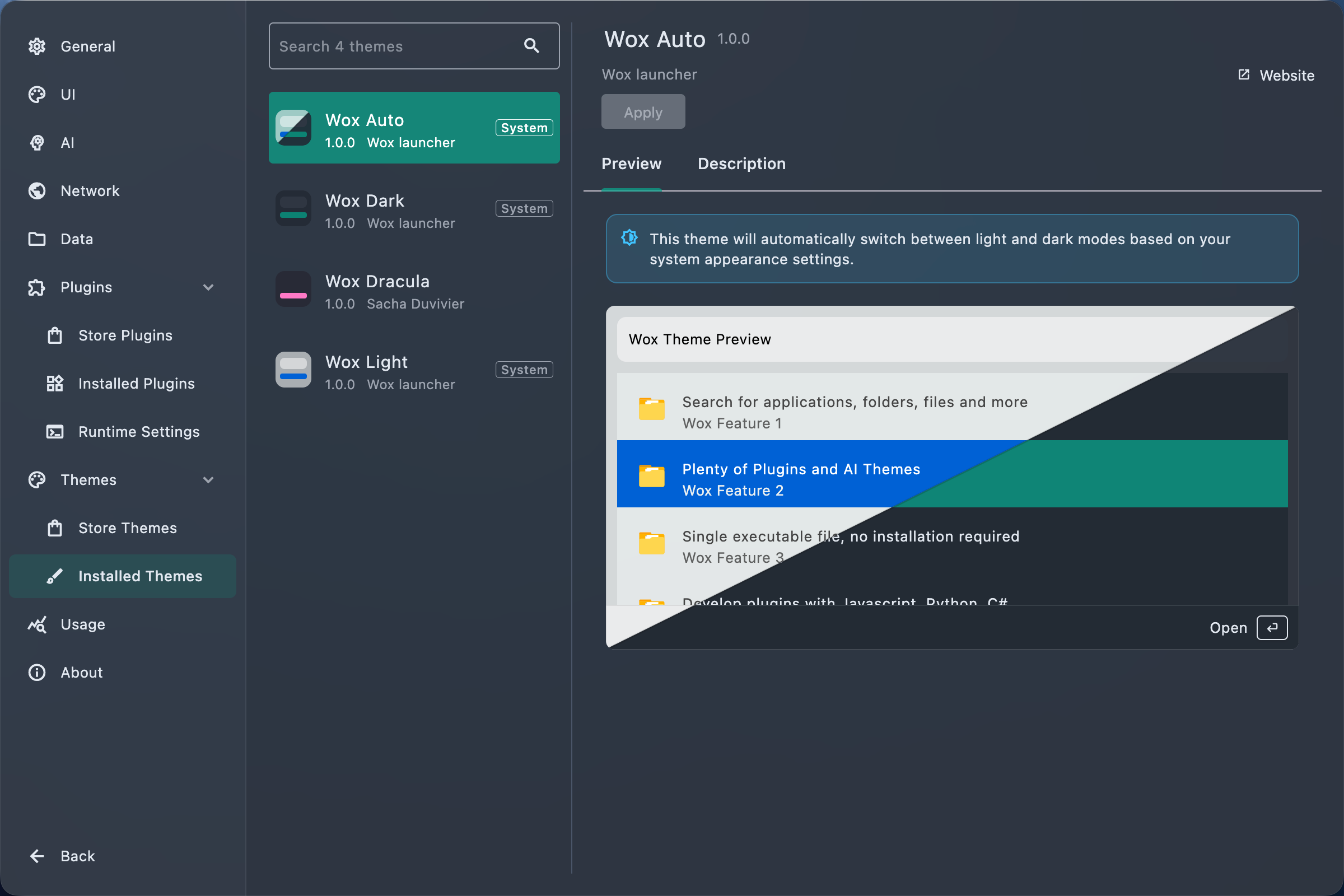1344x896 pixels.
Task: Open the AI settings icon
Action: pyautogui.click(x=37, y=143)
